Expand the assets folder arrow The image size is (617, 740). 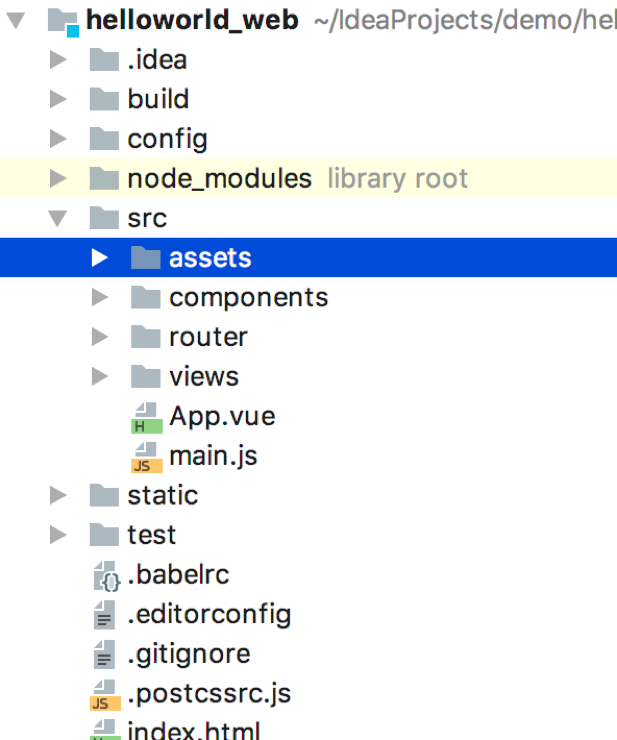pyautogui.click(x=99, y=258)
